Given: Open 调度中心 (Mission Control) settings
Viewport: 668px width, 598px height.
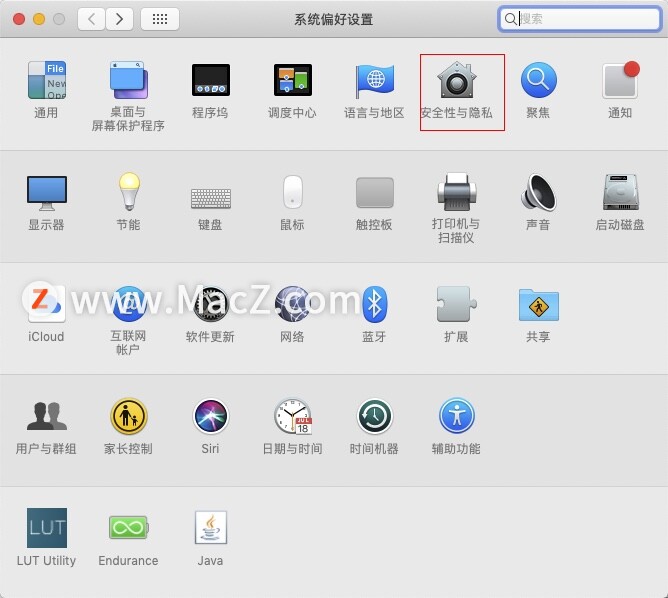Looking at the screenshot, I should click(x=293, y=80).
